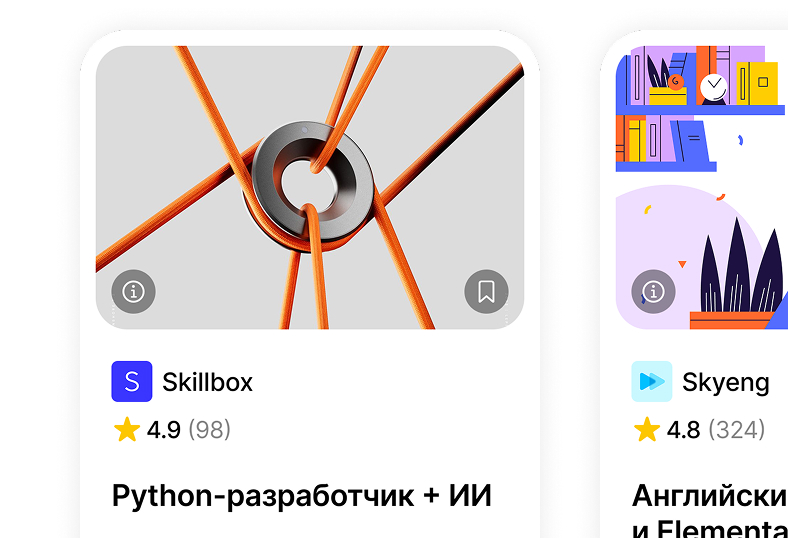Click the yellow star next to 4.8
Image resolution: width=788 pixels, height=538 pixels.
[x=647, y=429]
